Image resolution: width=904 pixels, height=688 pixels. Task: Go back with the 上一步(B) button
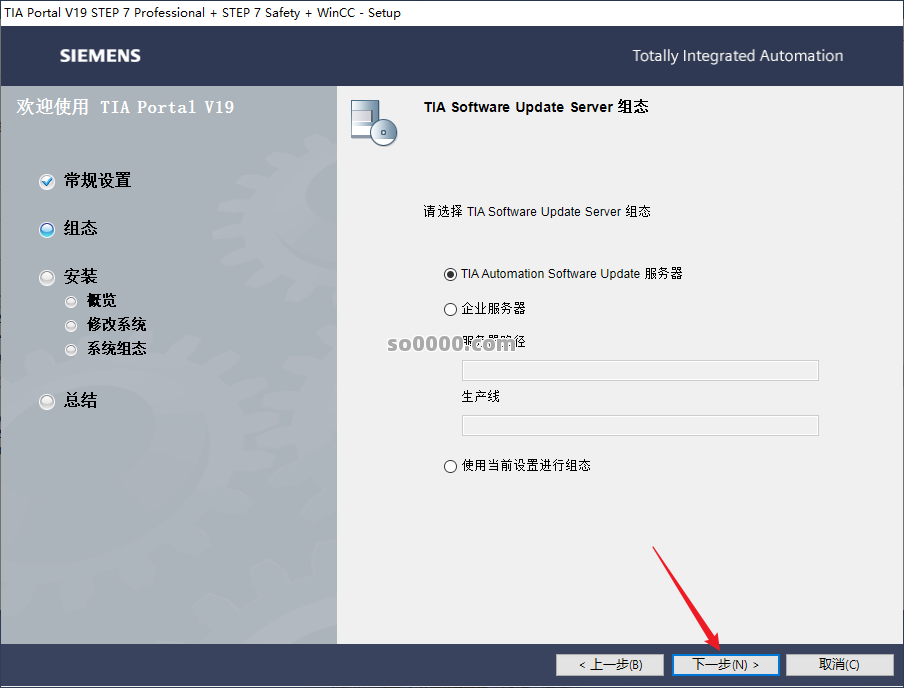(x=610, y=664)
